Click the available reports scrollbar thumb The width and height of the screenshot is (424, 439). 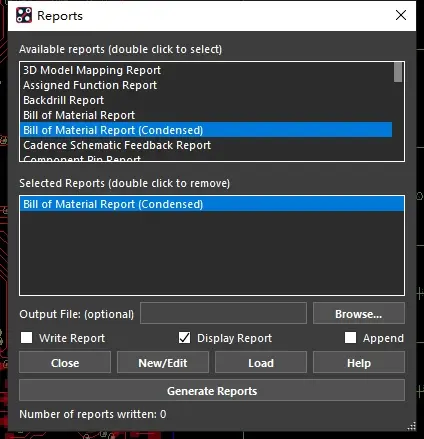point(398,72)
